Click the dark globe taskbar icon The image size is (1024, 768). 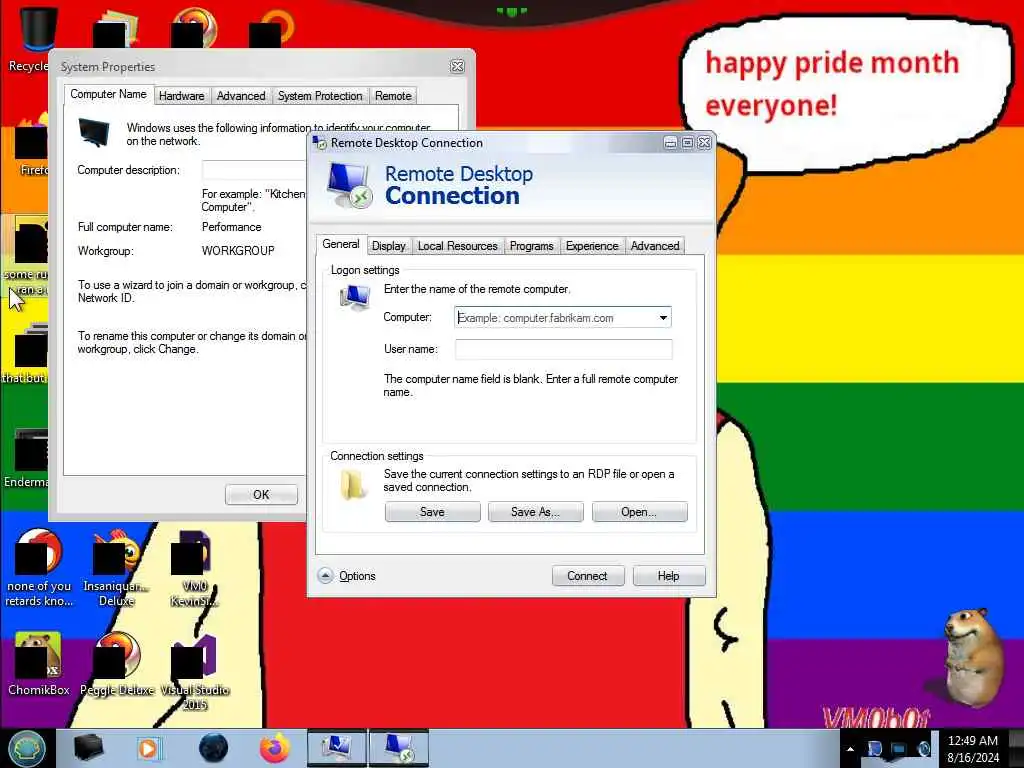213,748
